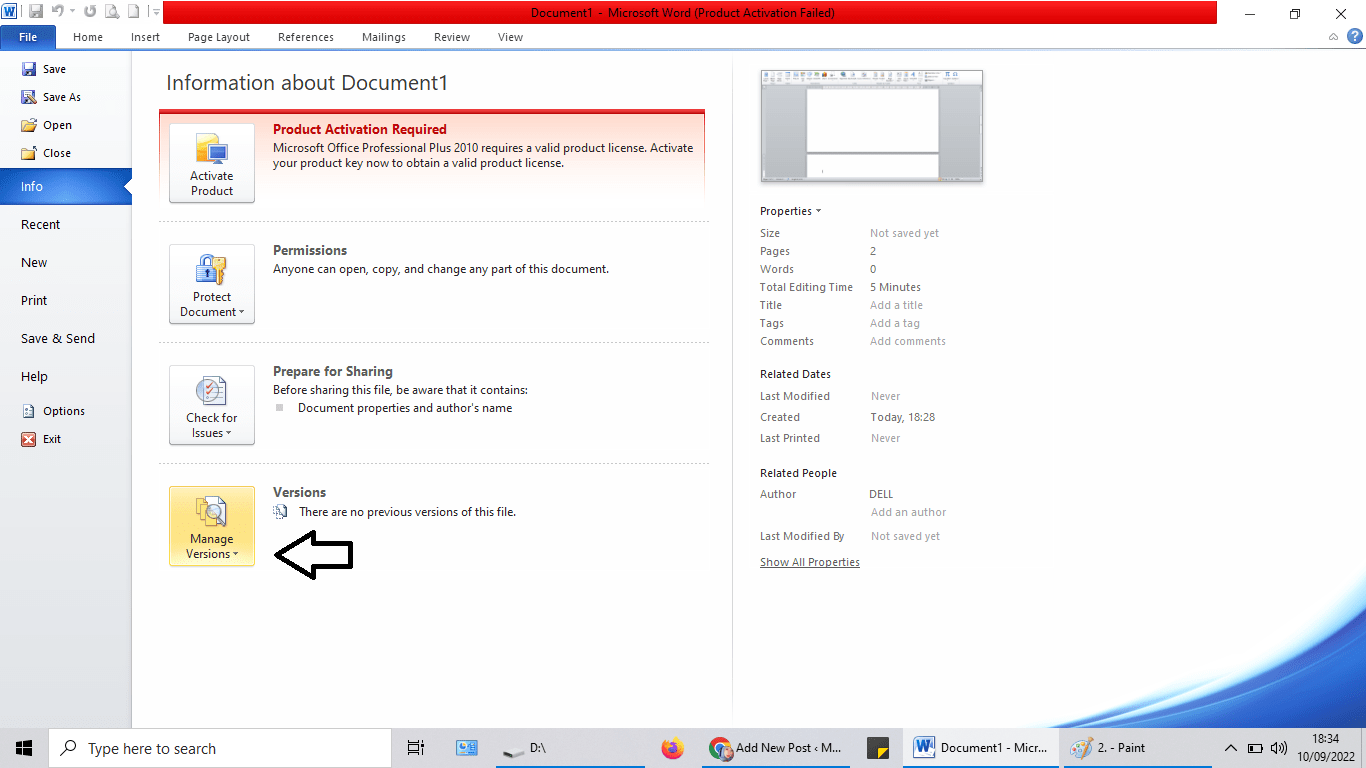Click the Add comments field

[908, 341]
